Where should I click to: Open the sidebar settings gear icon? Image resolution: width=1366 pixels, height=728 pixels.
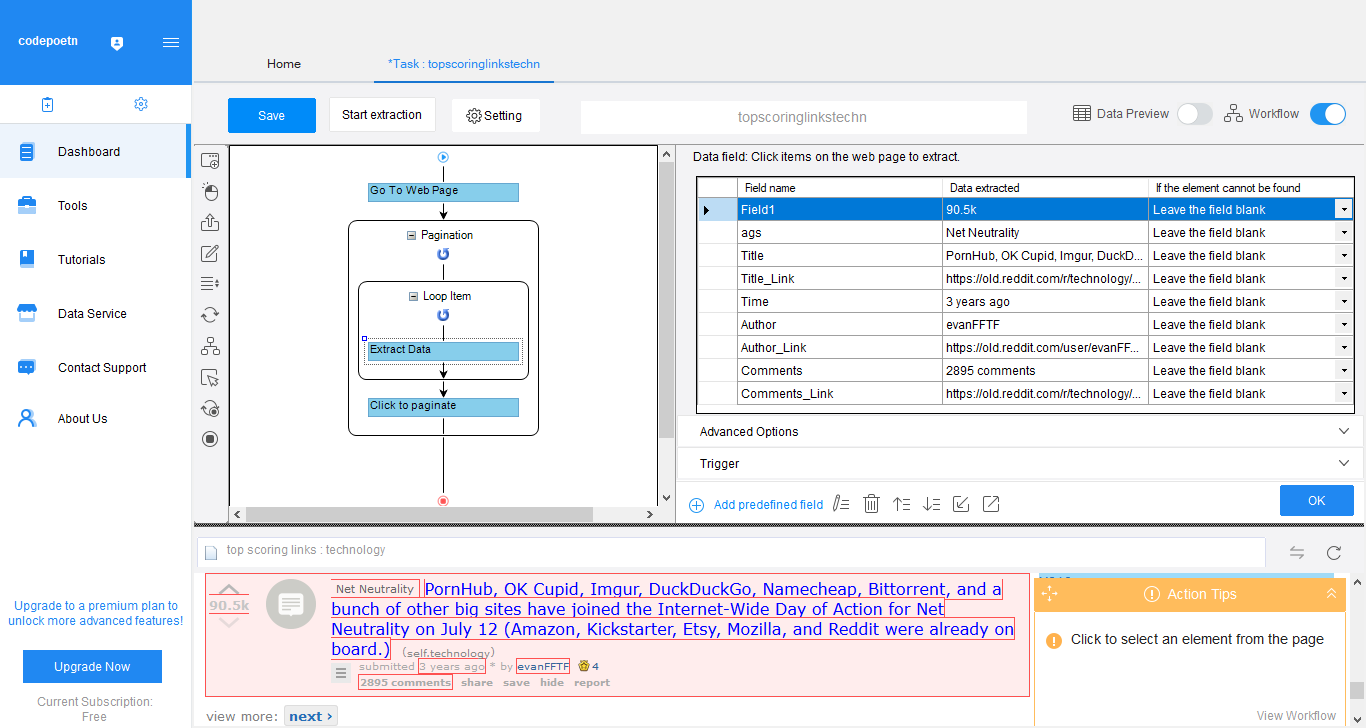141,104
